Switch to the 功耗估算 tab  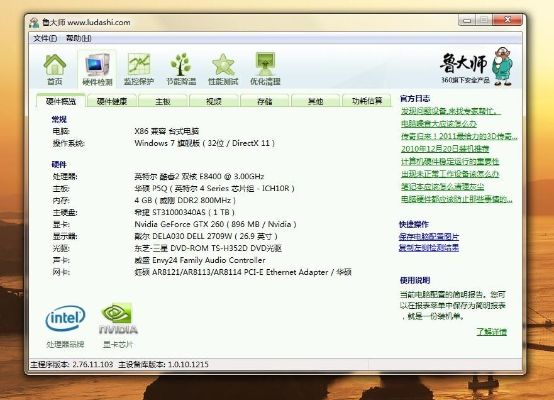tap(367, 101)
